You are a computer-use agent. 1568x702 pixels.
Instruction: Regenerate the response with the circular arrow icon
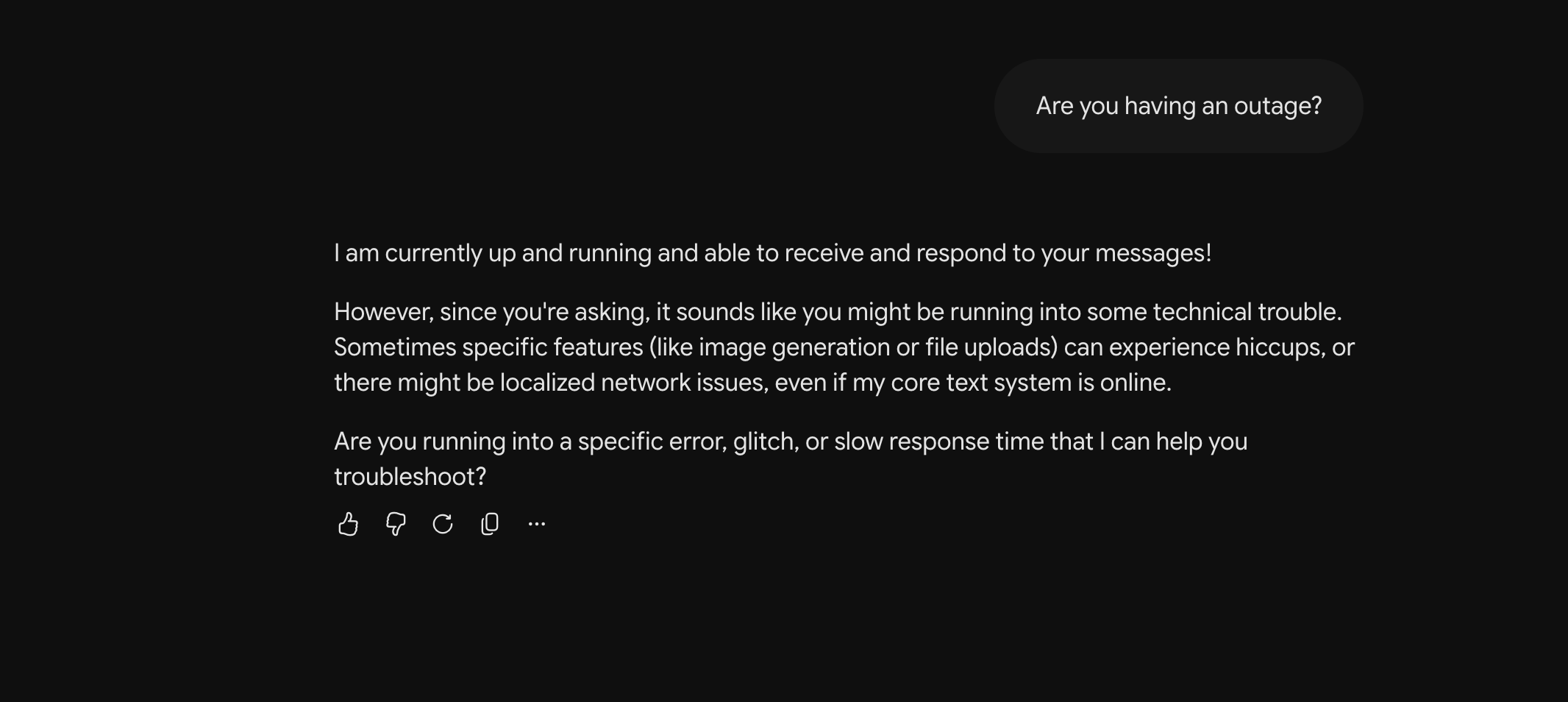click(x=443, y=524)
